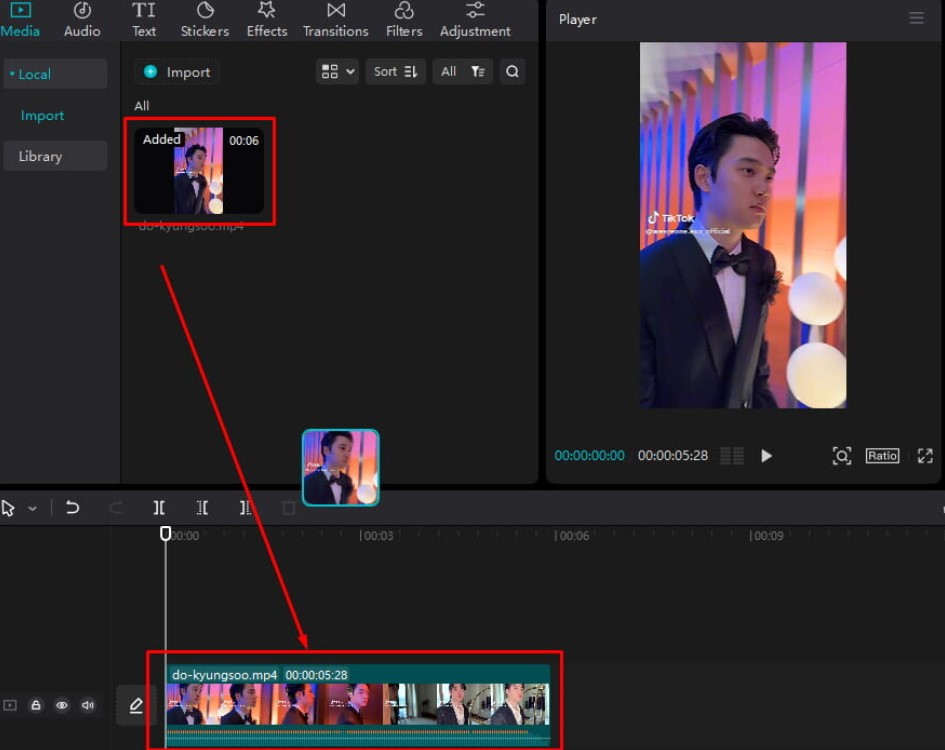Open the Stickers panel

click(204, 20)
